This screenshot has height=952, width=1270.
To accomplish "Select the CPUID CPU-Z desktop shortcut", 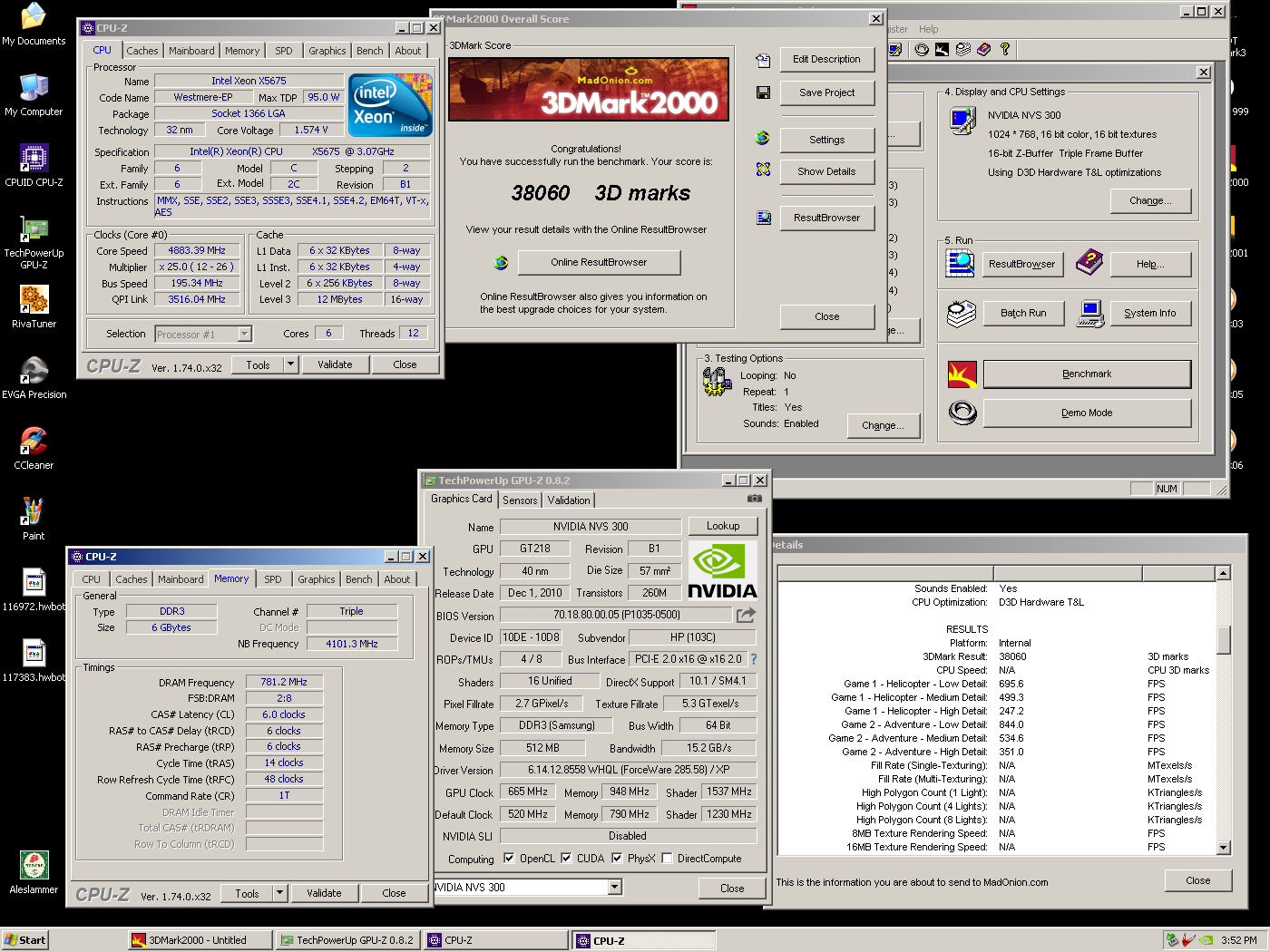I will point(34,165).
